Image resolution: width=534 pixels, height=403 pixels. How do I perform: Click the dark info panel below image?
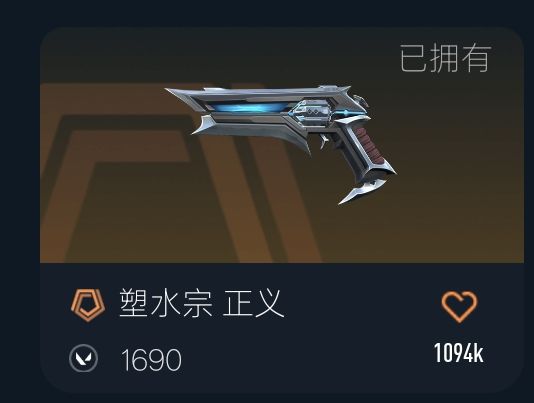[282, 328]
